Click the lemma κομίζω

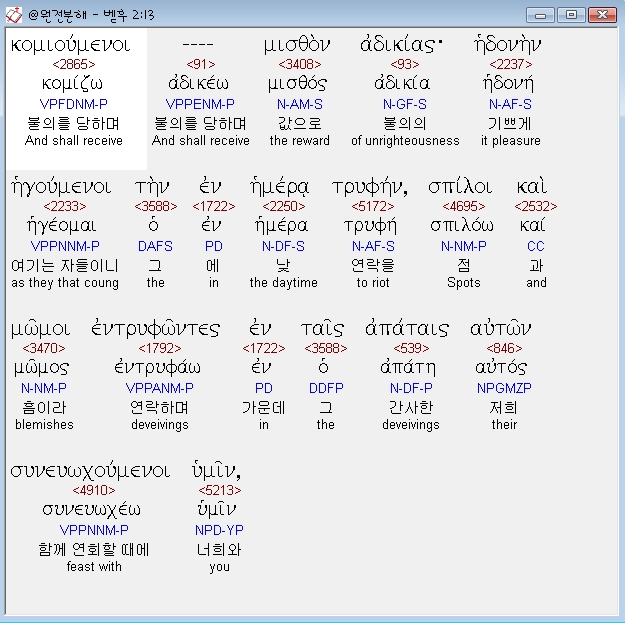tap(72, 84)
